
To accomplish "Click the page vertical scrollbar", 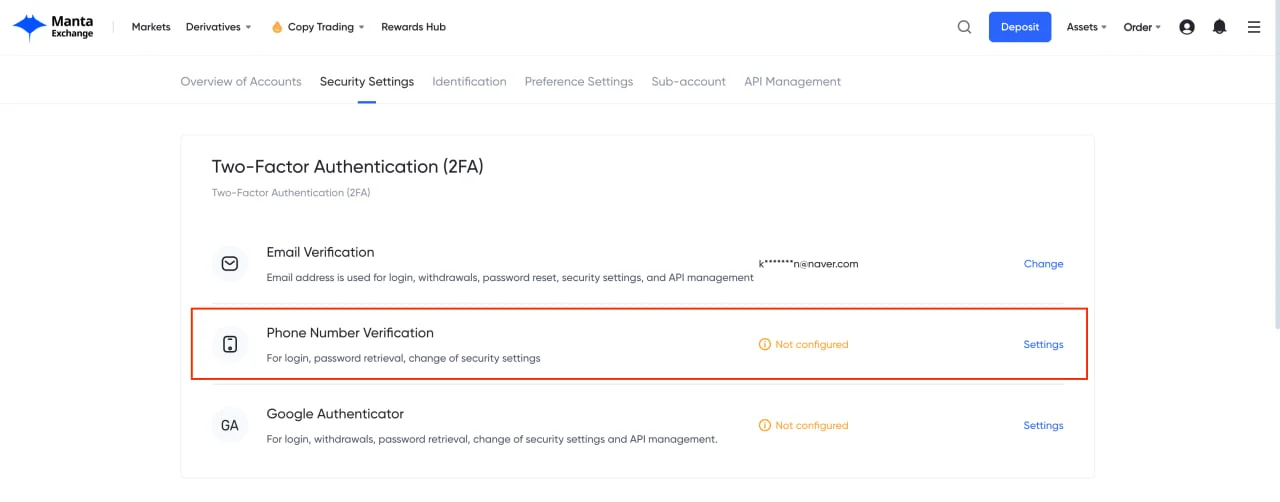I will [x=1275, y=200].
